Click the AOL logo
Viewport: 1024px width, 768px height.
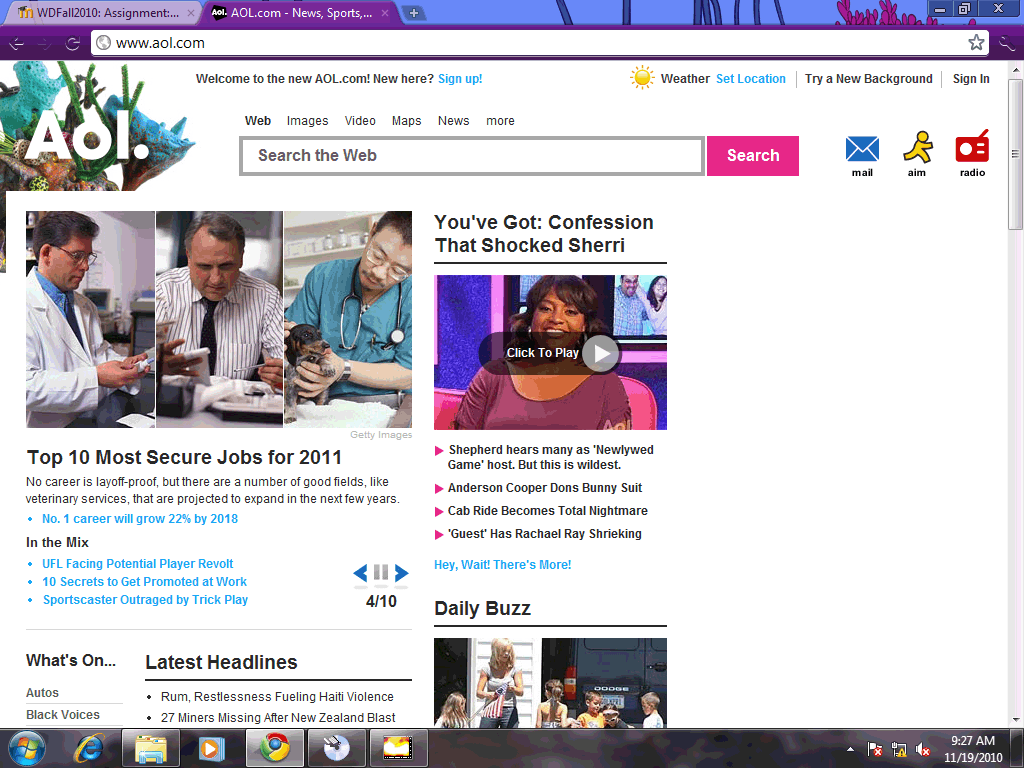87,135
